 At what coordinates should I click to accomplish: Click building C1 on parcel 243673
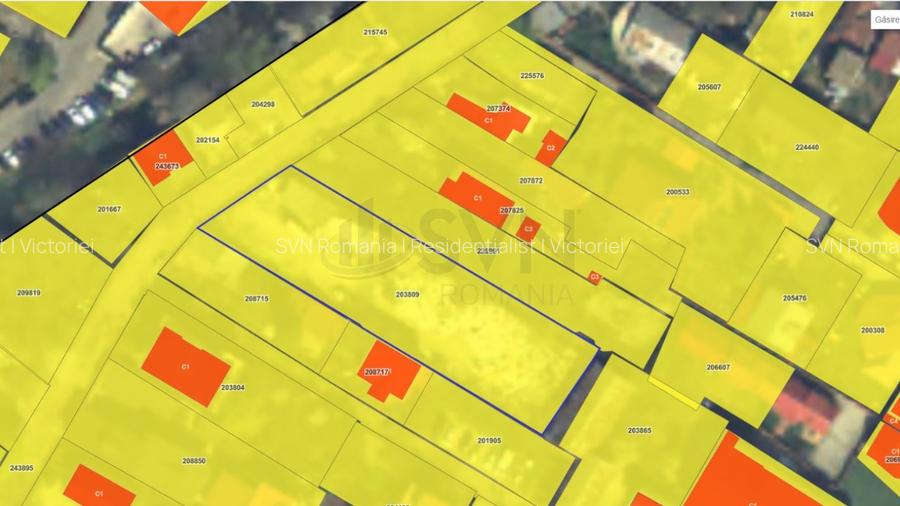(x=159, y=160)
